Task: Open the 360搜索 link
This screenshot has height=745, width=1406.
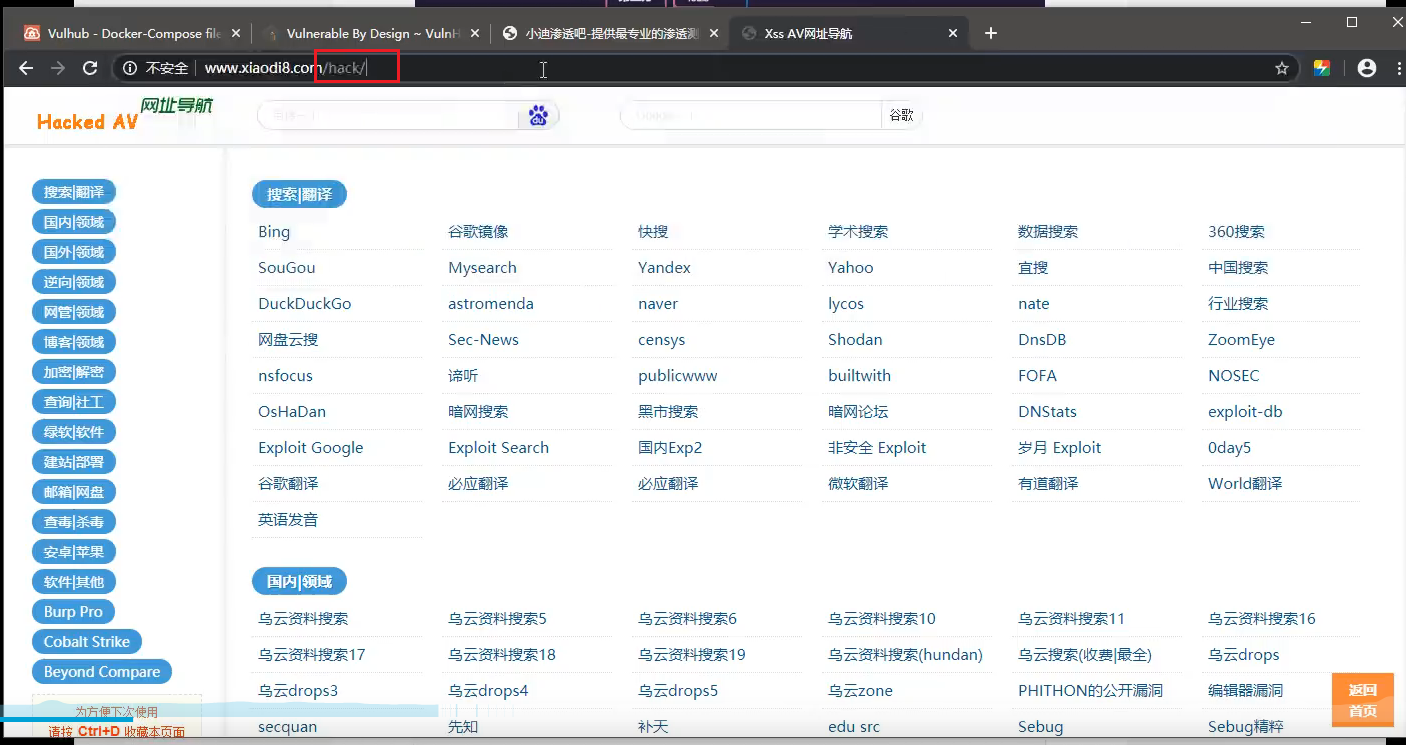Action: [x=1236, y=232]
